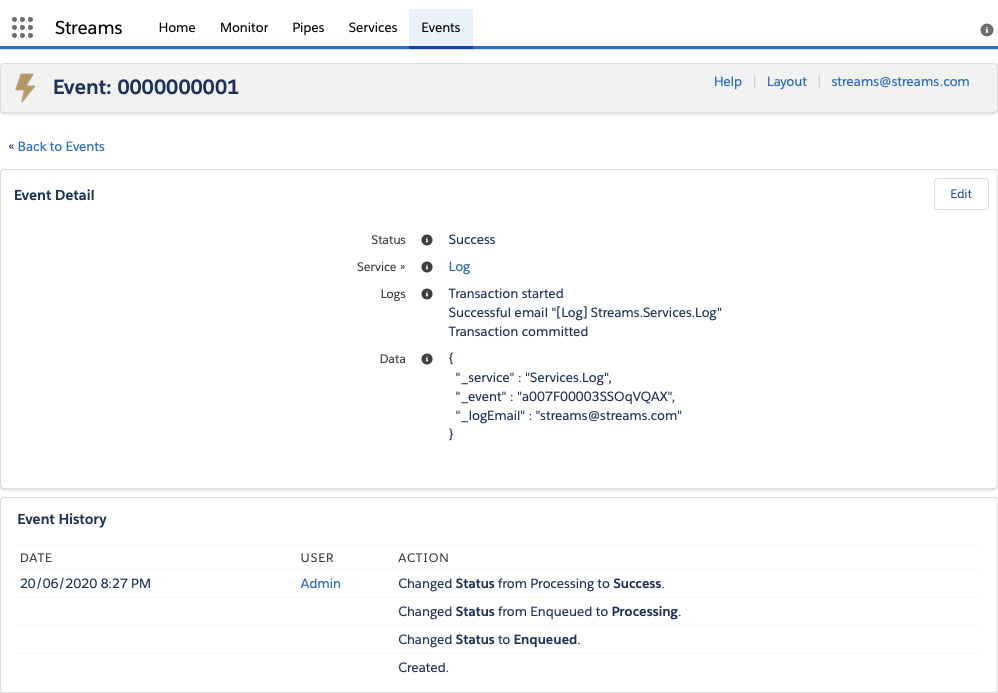The width and height of the screenshot is (998, 693).
Task: Open the app launcher grid icon
Action: coord(22,27)
